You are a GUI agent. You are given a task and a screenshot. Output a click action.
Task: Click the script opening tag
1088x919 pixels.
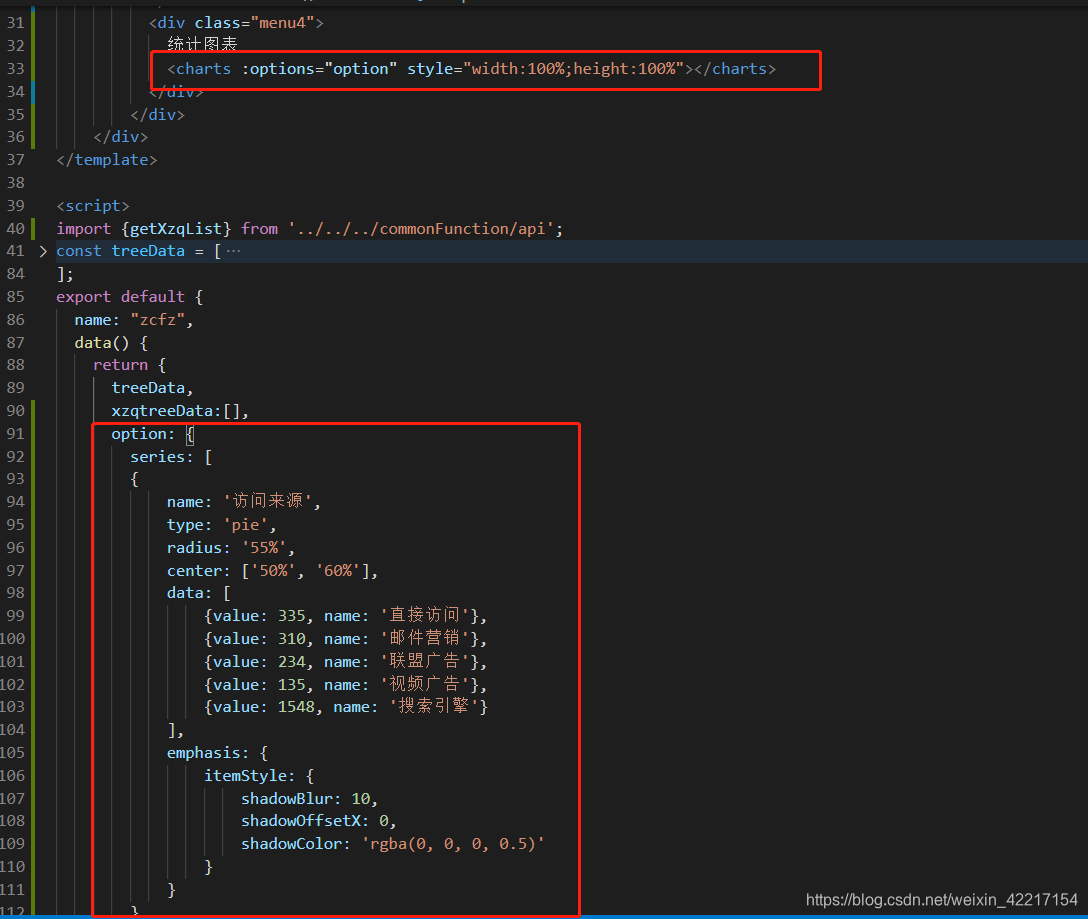click(92, 205)
